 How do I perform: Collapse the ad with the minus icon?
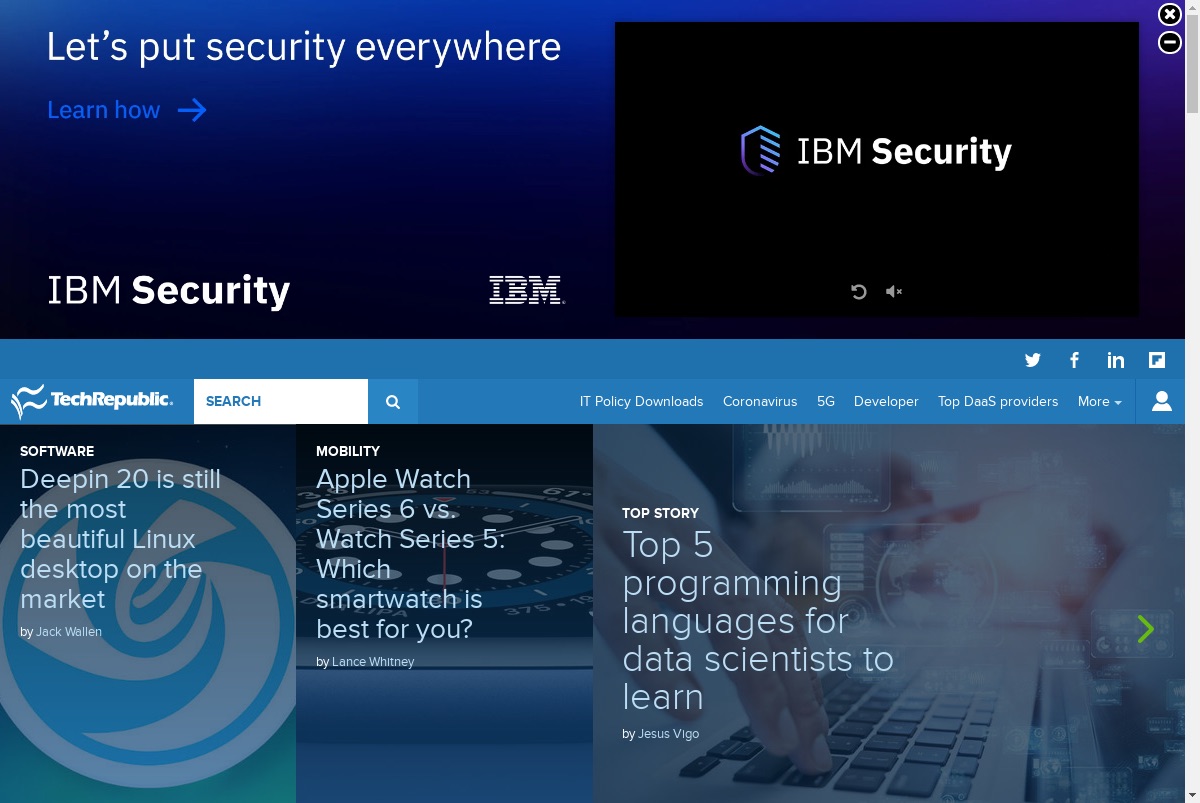coord(1170,42)
